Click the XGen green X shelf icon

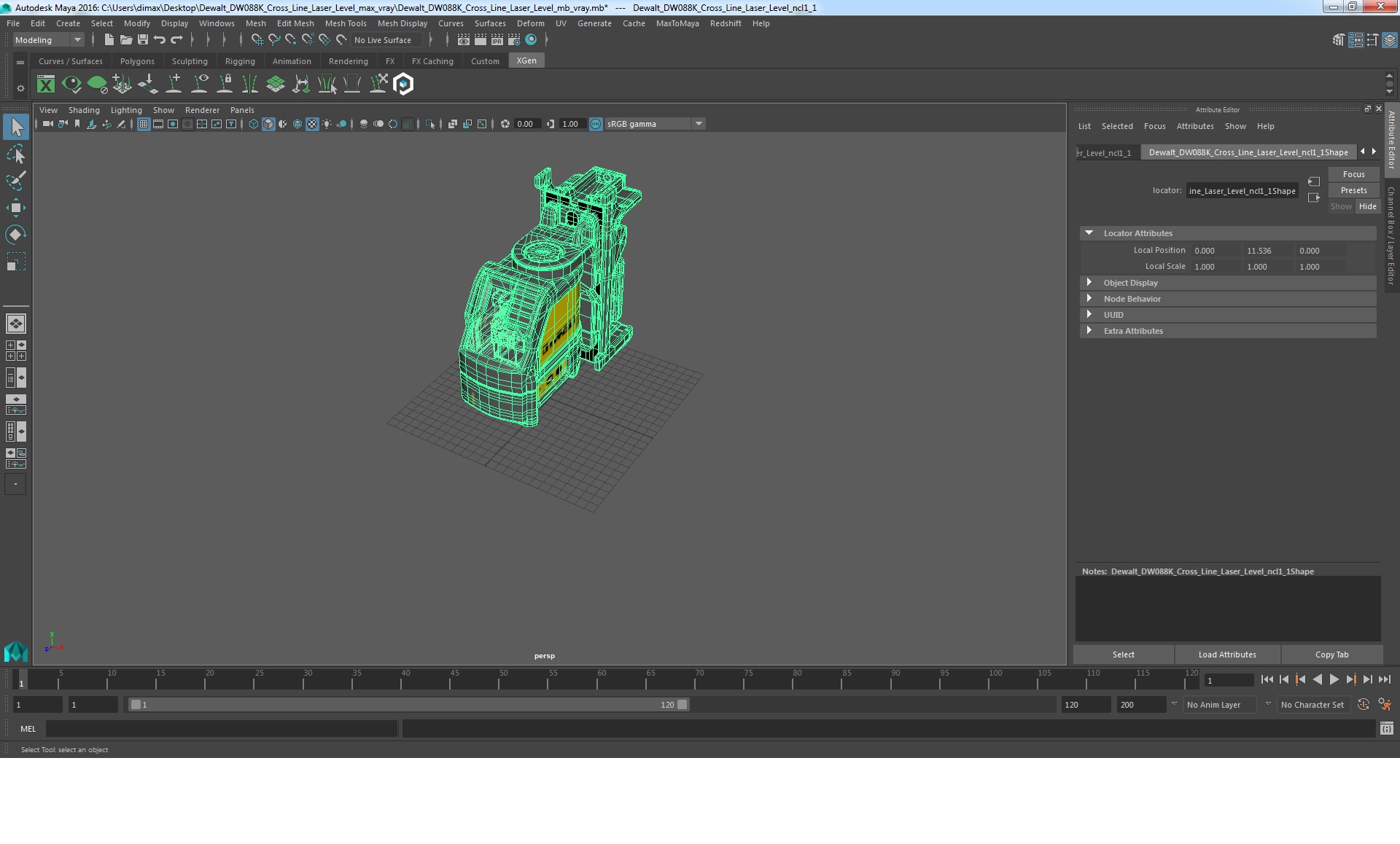(x=46, y=85)
